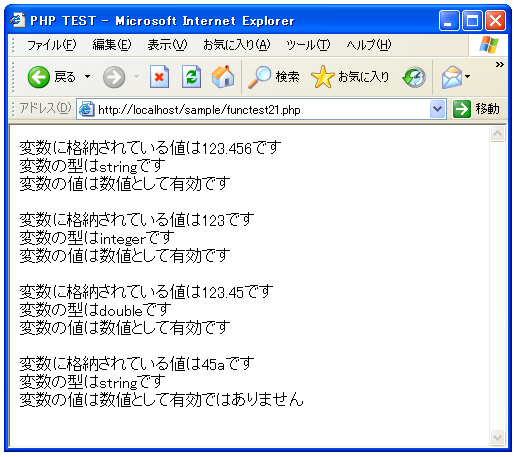
Task: Click the page icon in address bar
Action: click(x=87, y=109)
